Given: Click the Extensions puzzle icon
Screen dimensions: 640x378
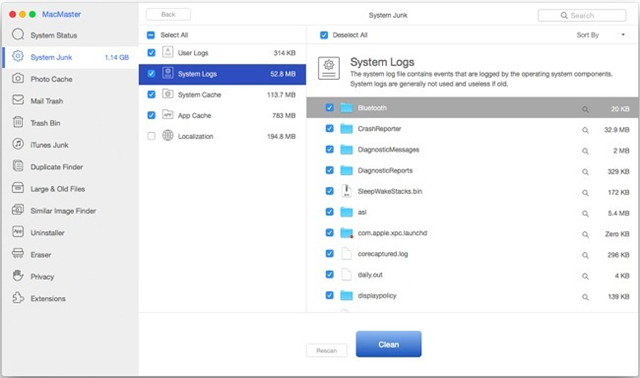Looking at the screenshot, I should click(18, 298).
